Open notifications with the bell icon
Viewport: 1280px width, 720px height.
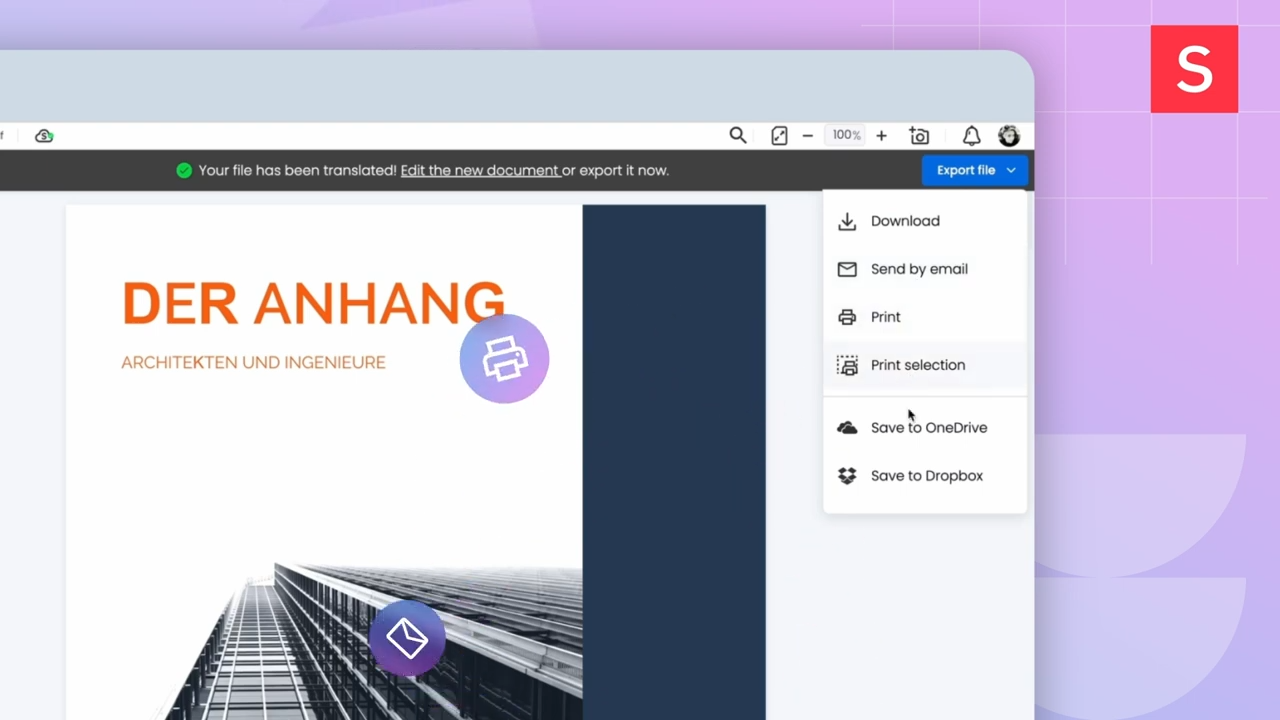pyautogui.click(x=971, y=136)
